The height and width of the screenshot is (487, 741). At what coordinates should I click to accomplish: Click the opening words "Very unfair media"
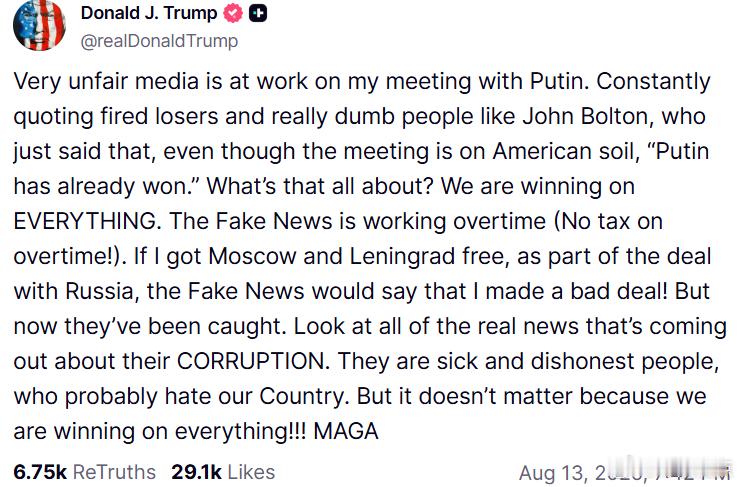(x=106, y=81)
